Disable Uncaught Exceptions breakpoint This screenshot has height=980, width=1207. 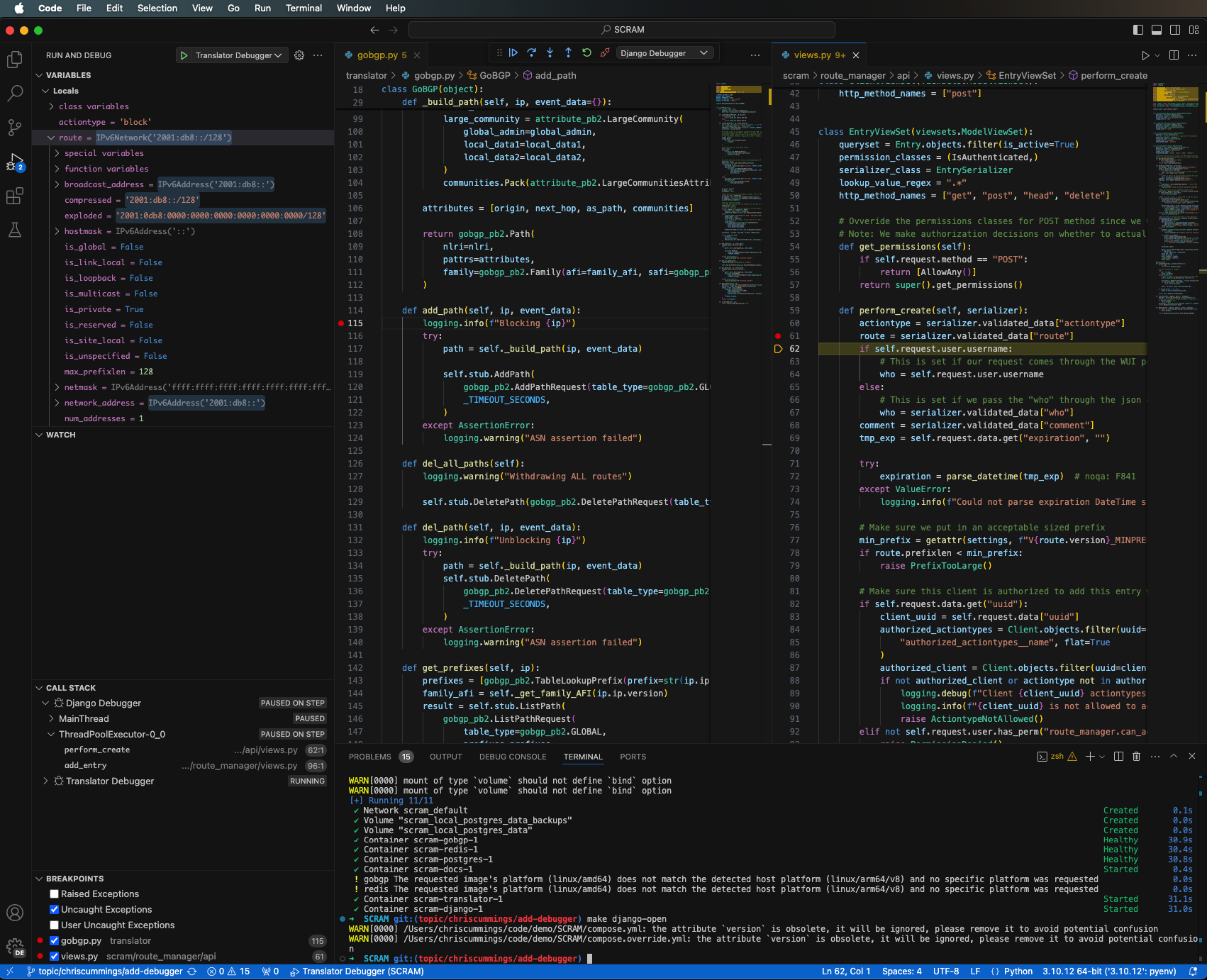tap(54, 910)
